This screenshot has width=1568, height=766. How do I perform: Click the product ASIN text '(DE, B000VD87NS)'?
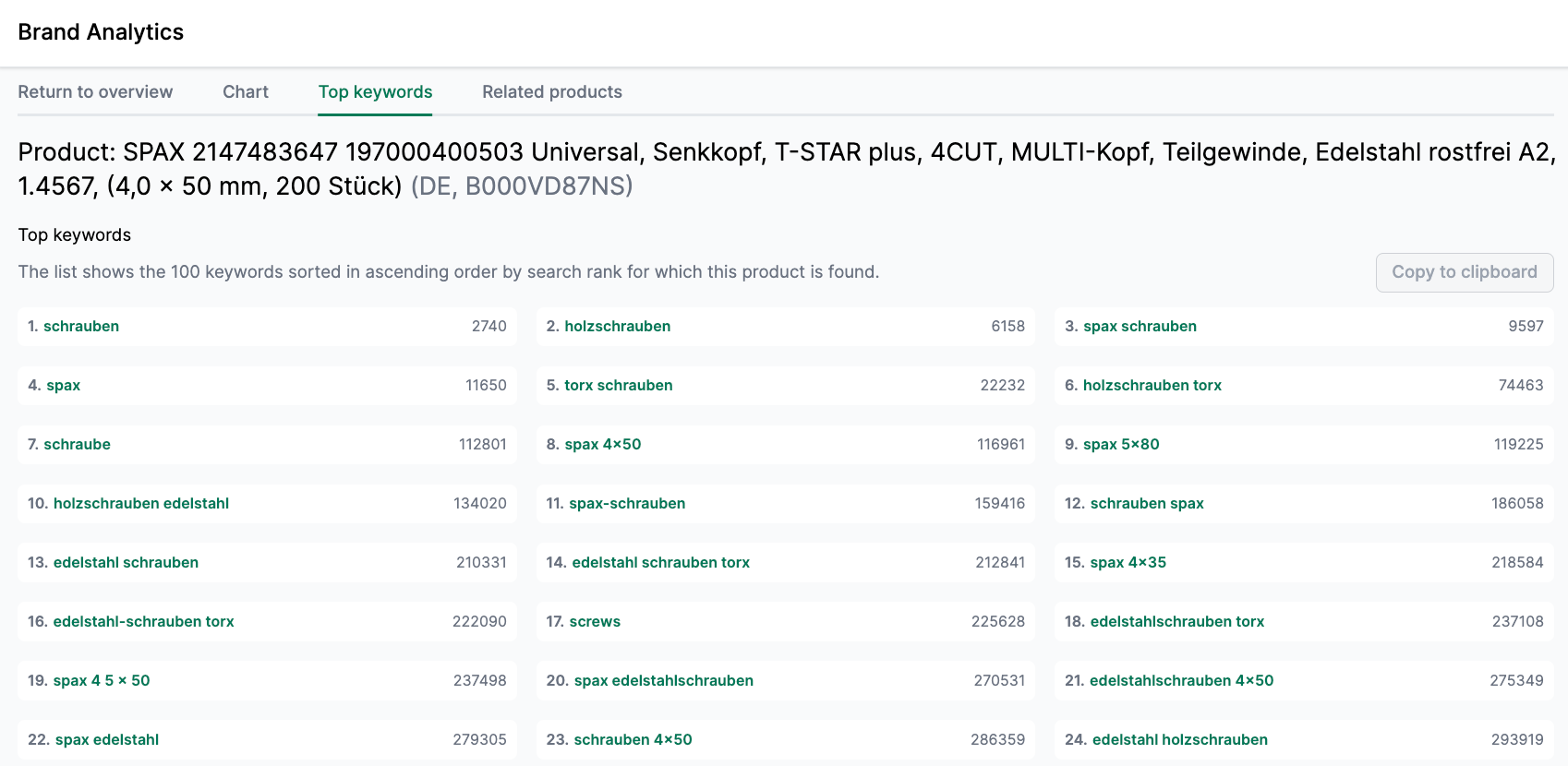coord(522,186)
